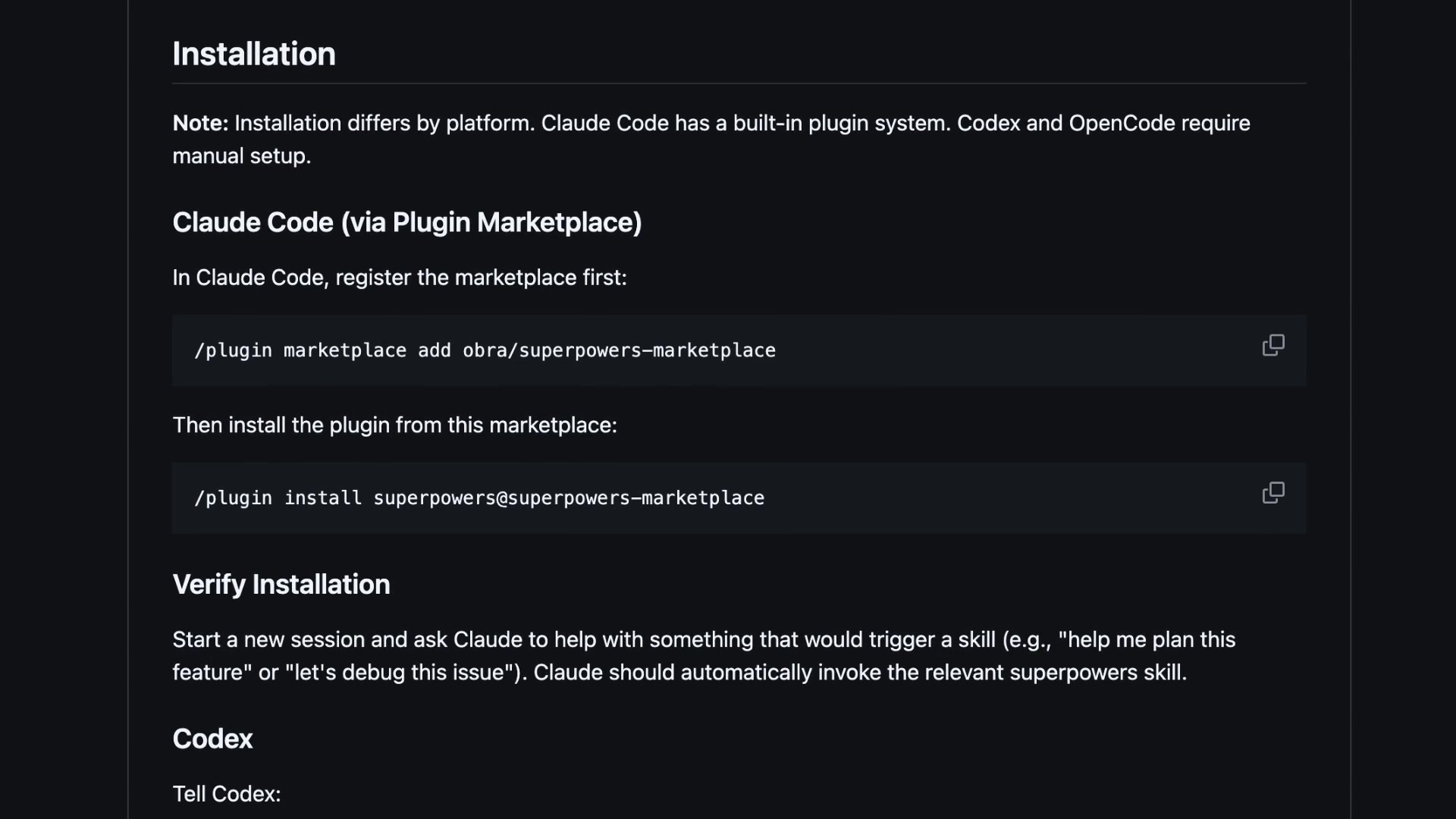
Task: Select the "/plugin install superpowers" command text
Action: click(478, 498)
